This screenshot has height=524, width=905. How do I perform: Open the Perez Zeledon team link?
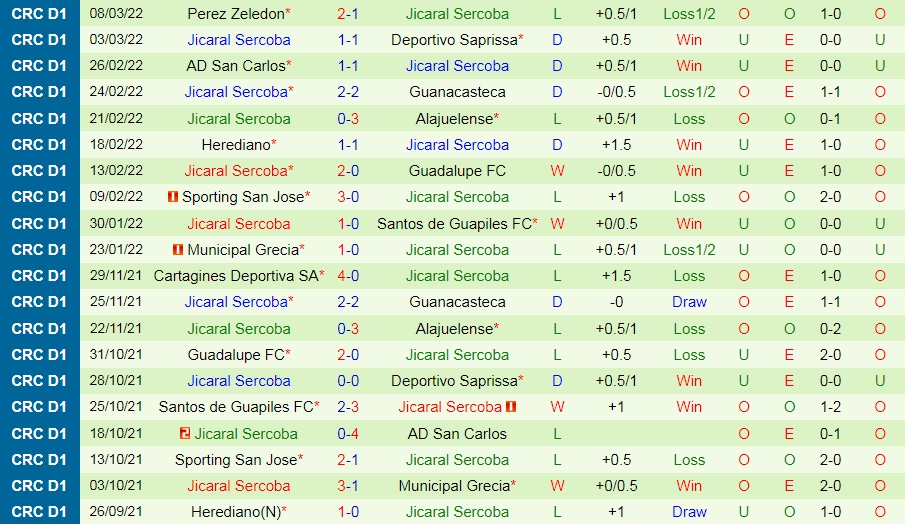pyautogui.click(x=235, y=14)
